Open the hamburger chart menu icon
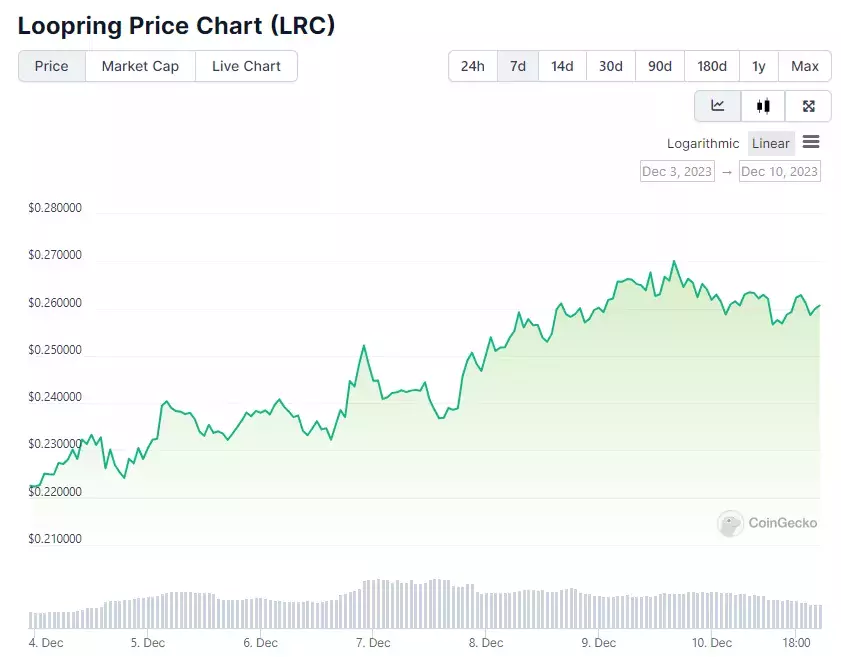Screen dimensions: 841x657 pyautogui.click(x=811, y=142)
